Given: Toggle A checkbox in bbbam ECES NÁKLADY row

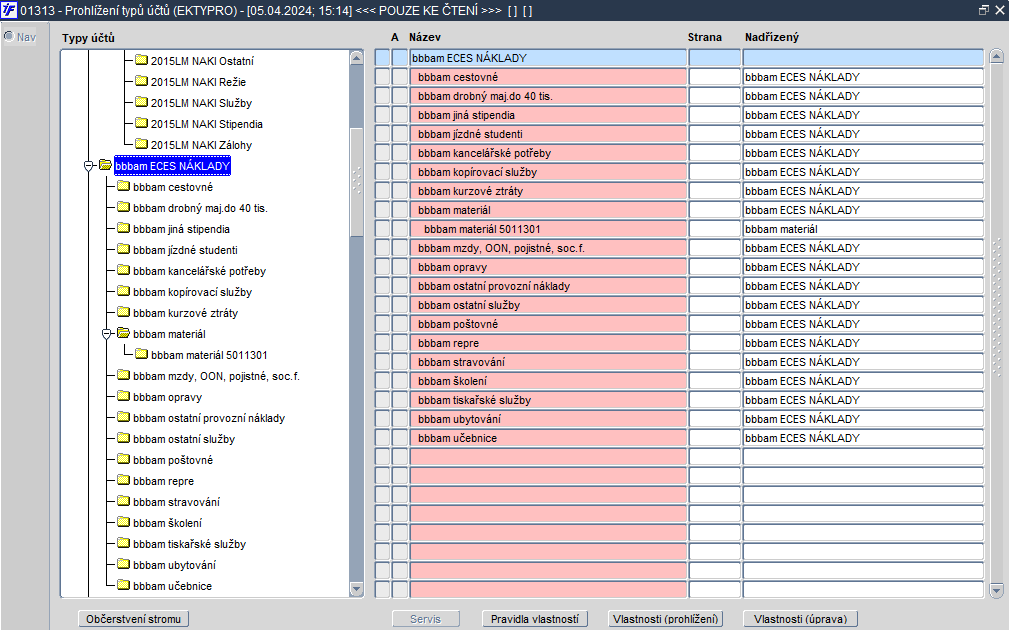Looking at the screenshot, I should 400,58.
